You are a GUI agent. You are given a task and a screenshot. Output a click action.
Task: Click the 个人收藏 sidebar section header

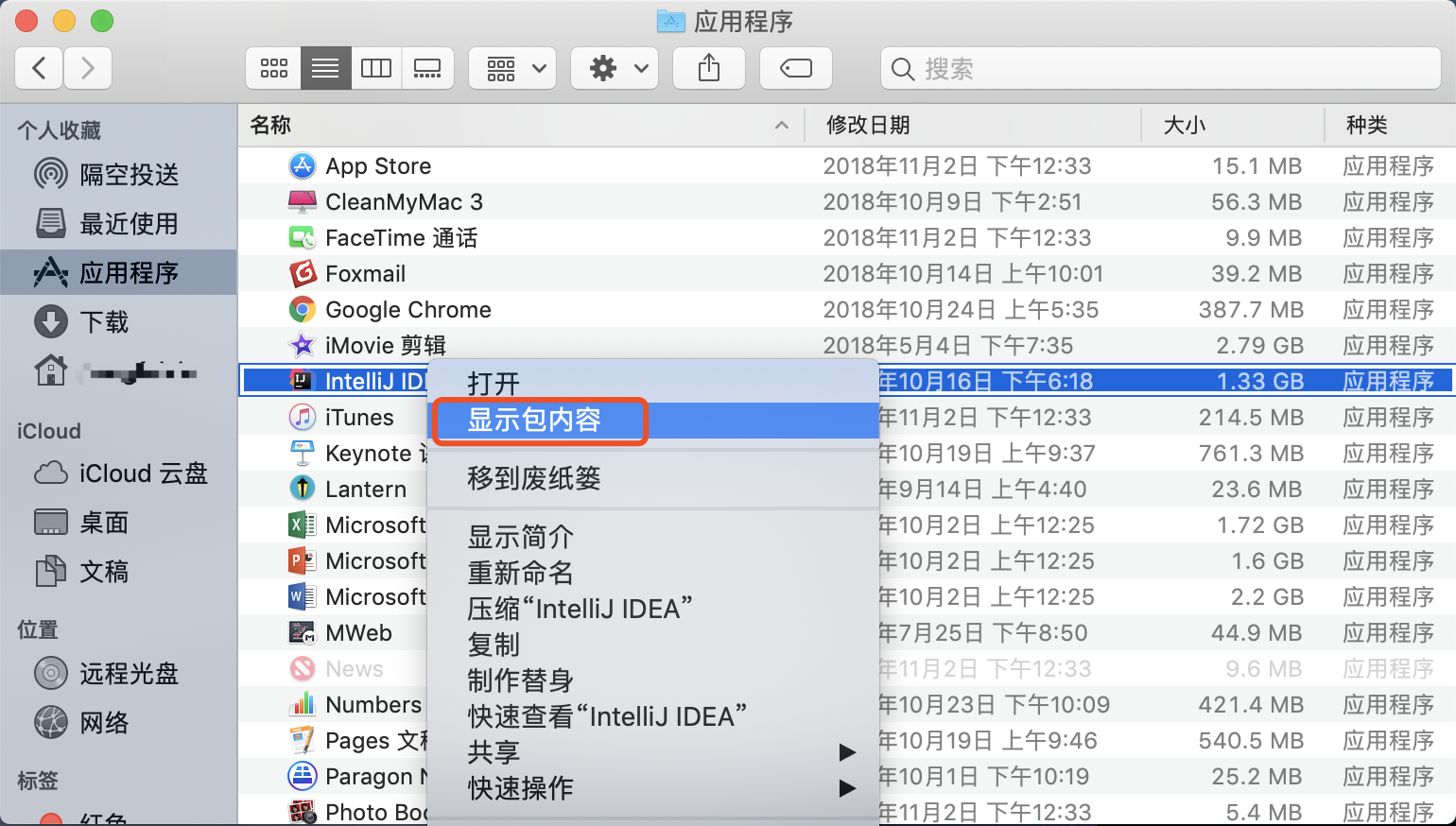[x=59, y=130]
